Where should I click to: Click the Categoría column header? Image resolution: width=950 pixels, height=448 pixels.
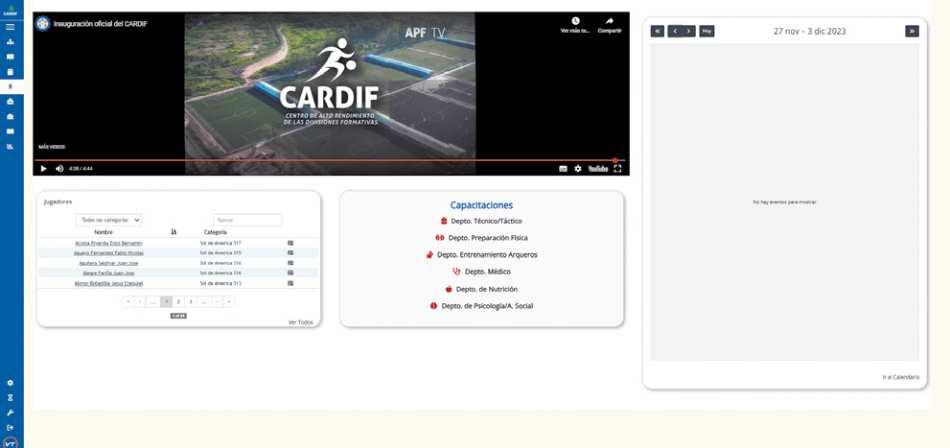pyautogui.click(x=215, y=232)
